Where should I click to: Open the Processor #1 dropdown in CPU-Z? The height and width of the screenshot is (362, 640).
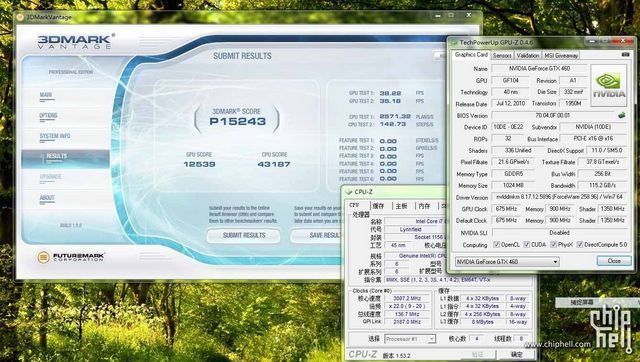point(410,339)
